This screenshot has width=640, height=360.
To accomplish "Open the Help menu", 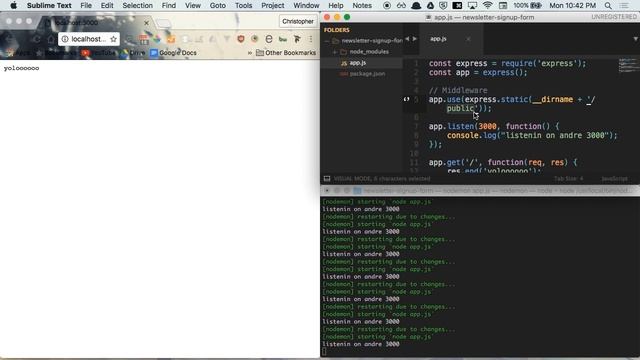I will tap(336, 6).
